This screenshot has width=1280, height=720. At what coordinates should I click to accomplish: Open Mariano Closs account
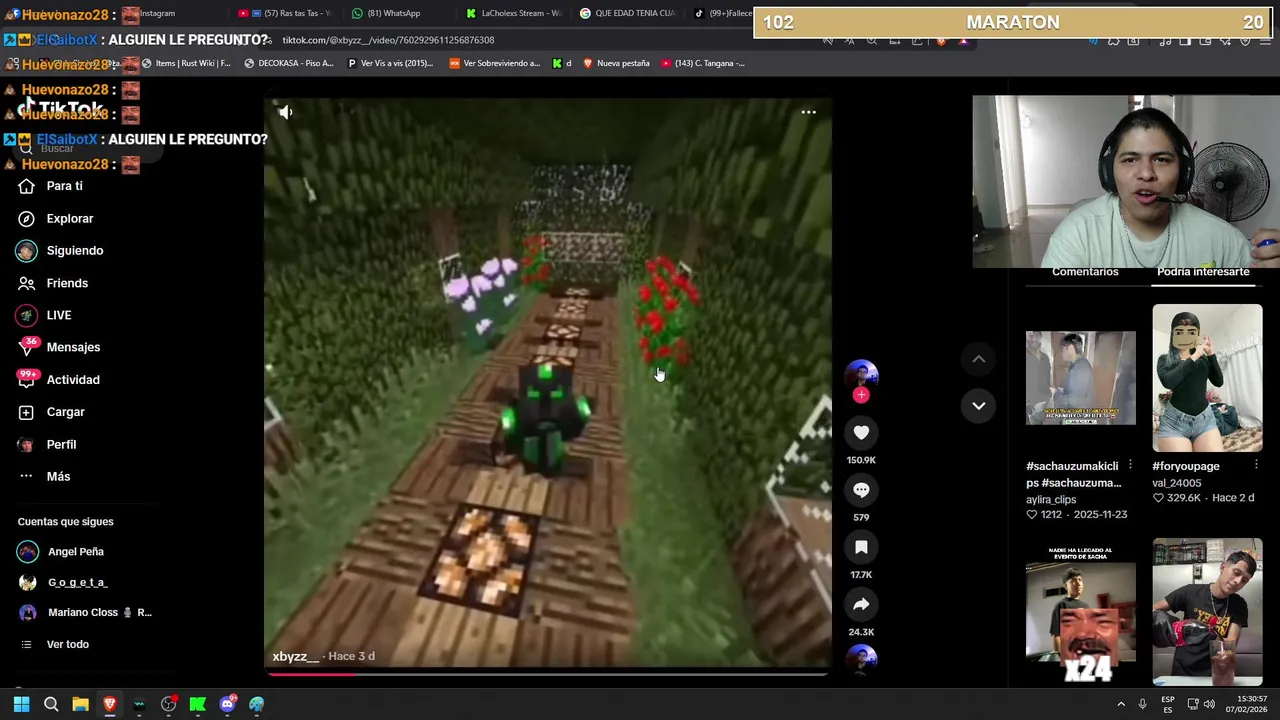(99, 612)
